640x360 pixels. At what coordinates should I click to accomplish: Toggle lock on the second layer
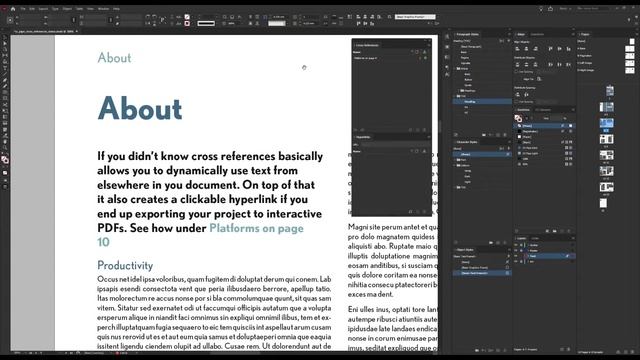click(x=521, y=250)
